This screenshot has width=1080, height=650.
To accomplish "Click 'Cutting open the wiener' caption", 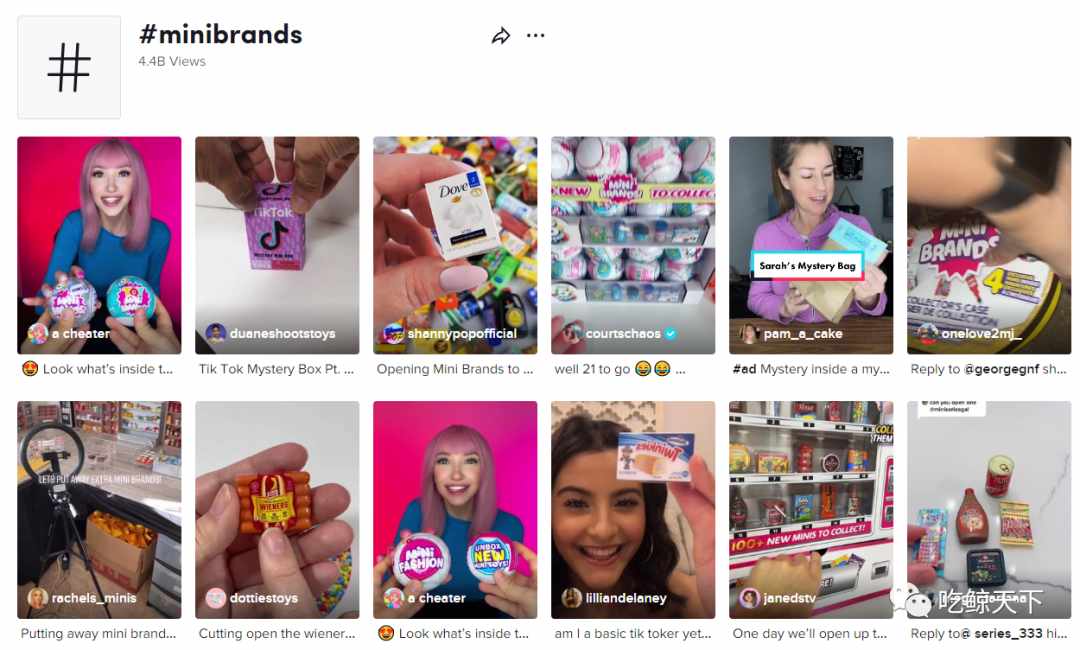I will [277, 633].
